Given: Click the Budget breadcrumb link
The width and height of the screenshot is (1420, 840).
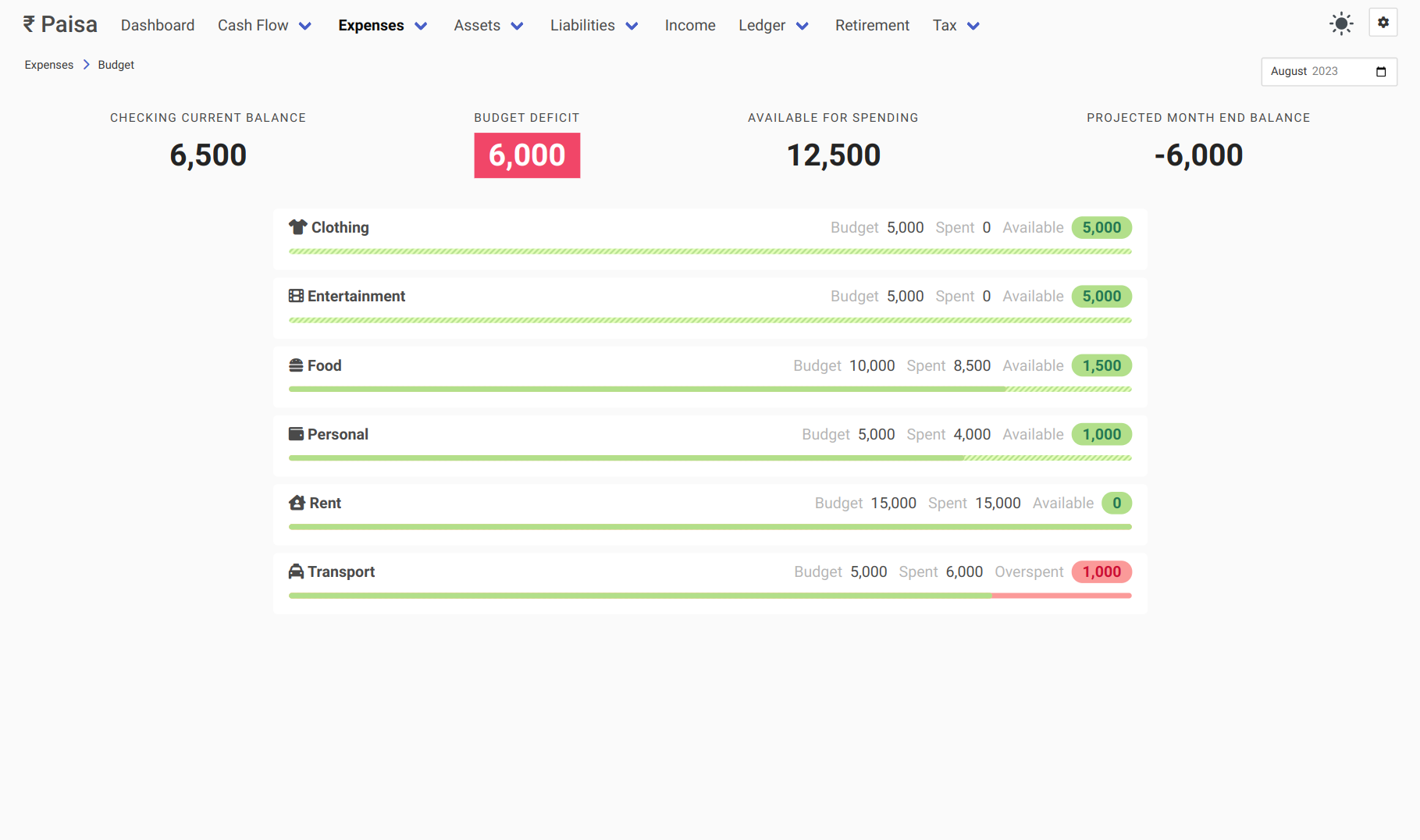Looking at the screenshot, I should click(x=116, y=65).
